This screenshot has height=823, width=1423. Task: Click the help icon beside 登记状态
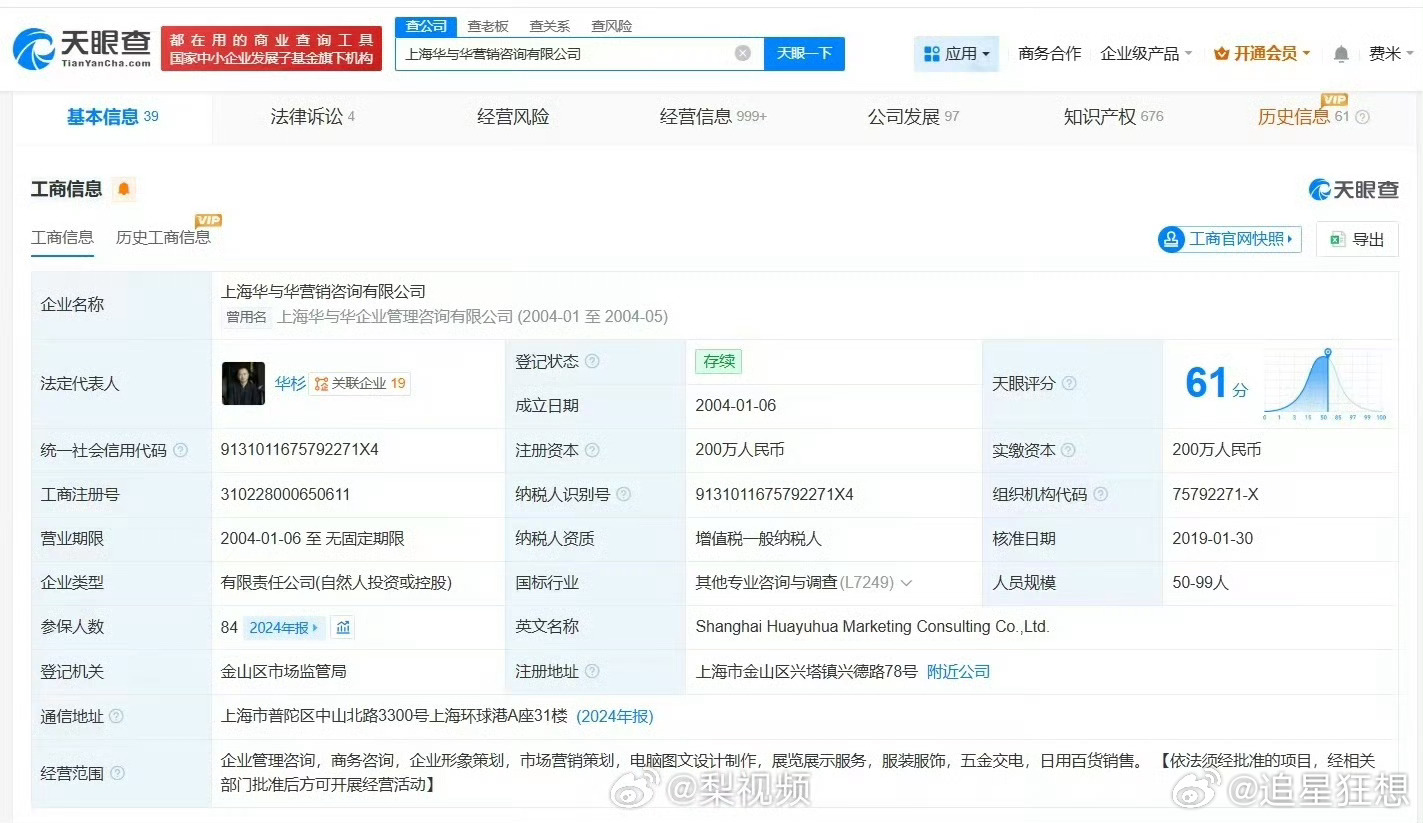pos(594,361)
